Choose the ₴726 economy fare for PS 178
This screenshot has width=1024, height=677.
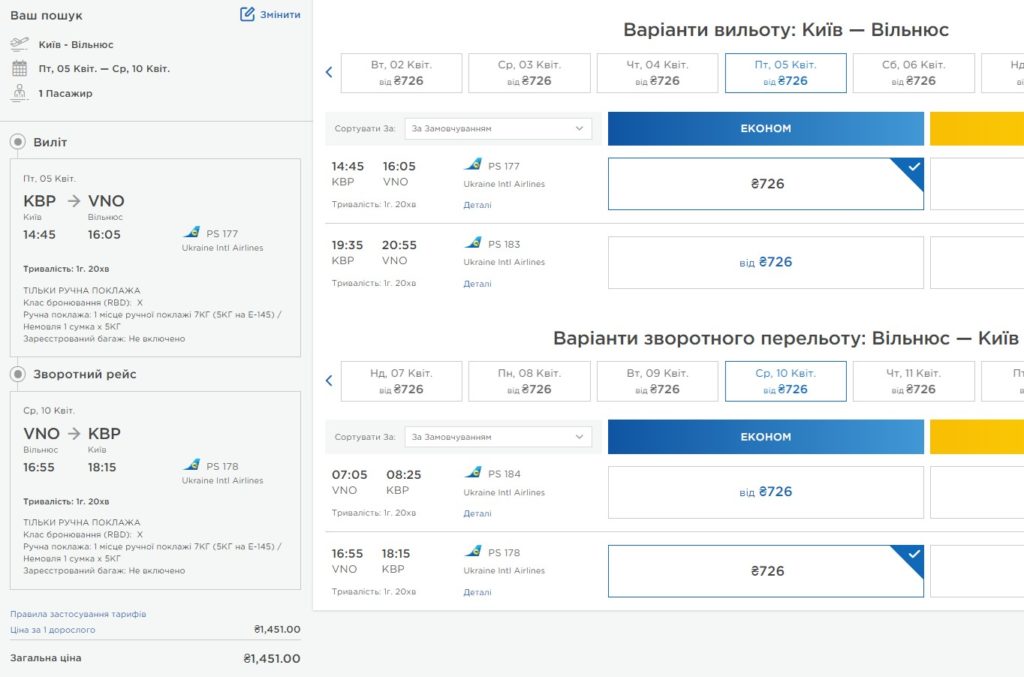[x=766, y=571]
